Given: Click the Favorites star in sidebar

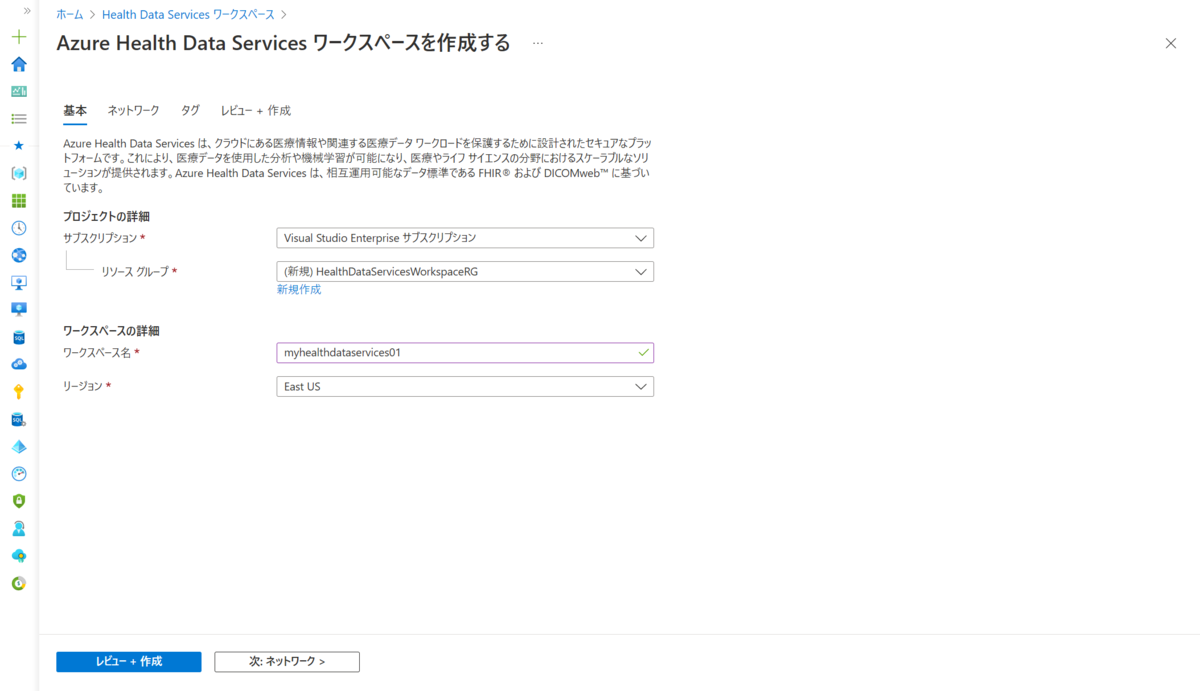Looking at the screenshot, I should point(18,146).
